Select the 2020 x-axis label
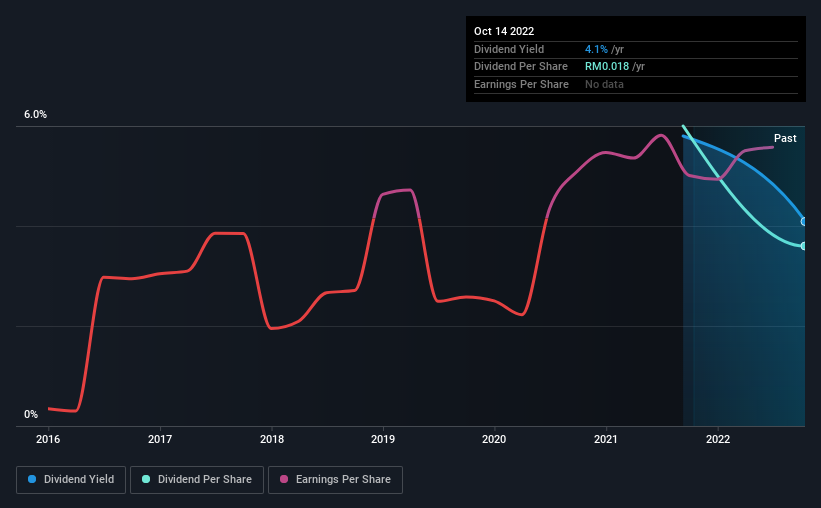Image resolution: width=821 pixels, height=508 pixels. click(494, 439)
